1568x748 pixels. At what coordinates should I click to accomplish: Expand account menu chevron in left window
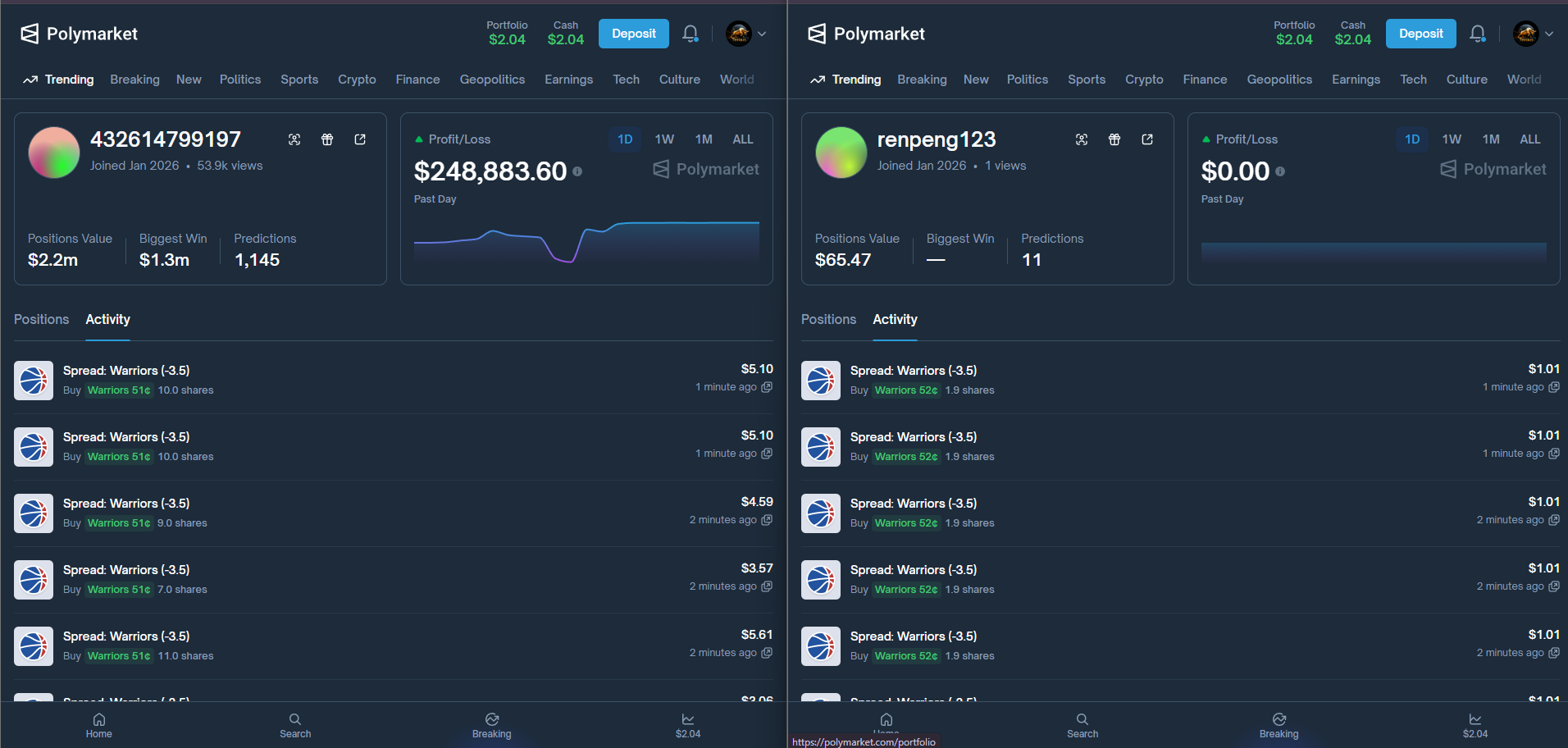point(762,34)
